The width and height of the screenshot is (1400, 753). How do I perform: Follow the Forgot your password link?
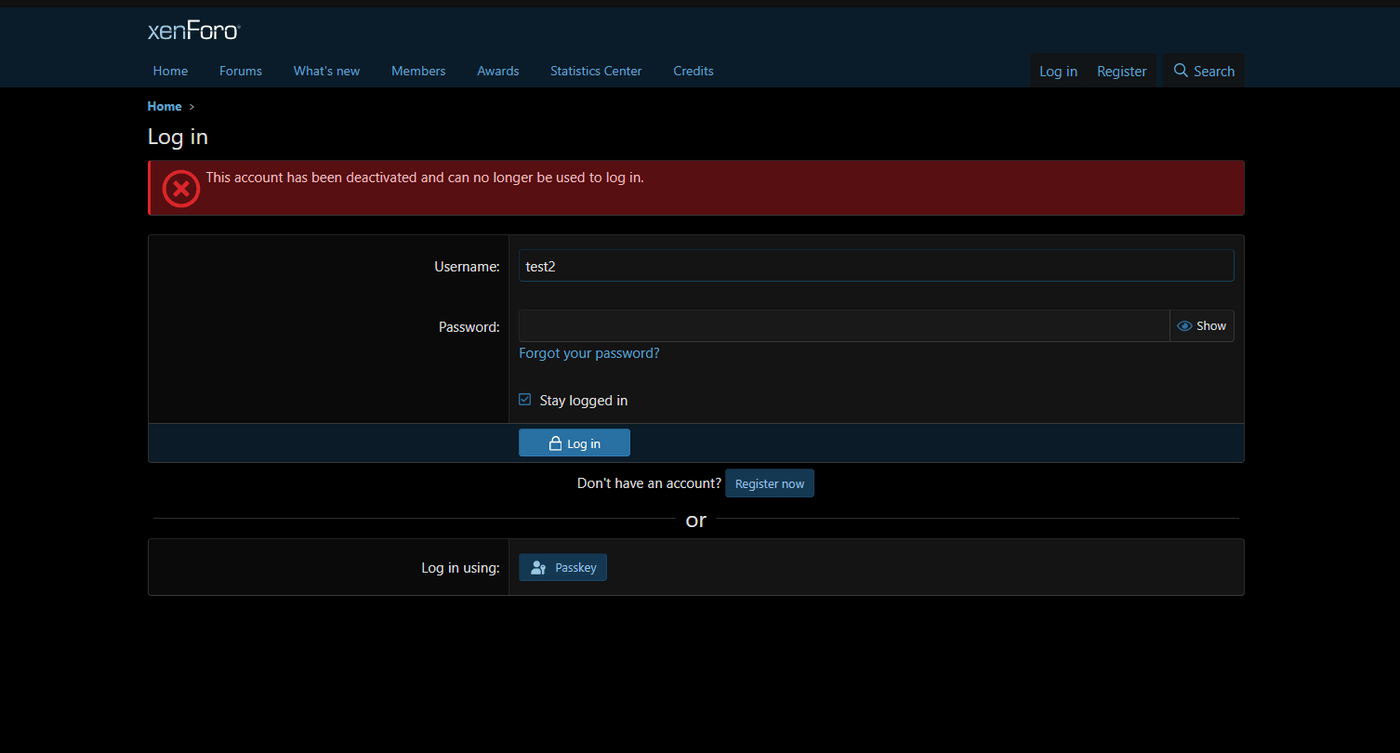pyautogui.click(x=589, y=353)
